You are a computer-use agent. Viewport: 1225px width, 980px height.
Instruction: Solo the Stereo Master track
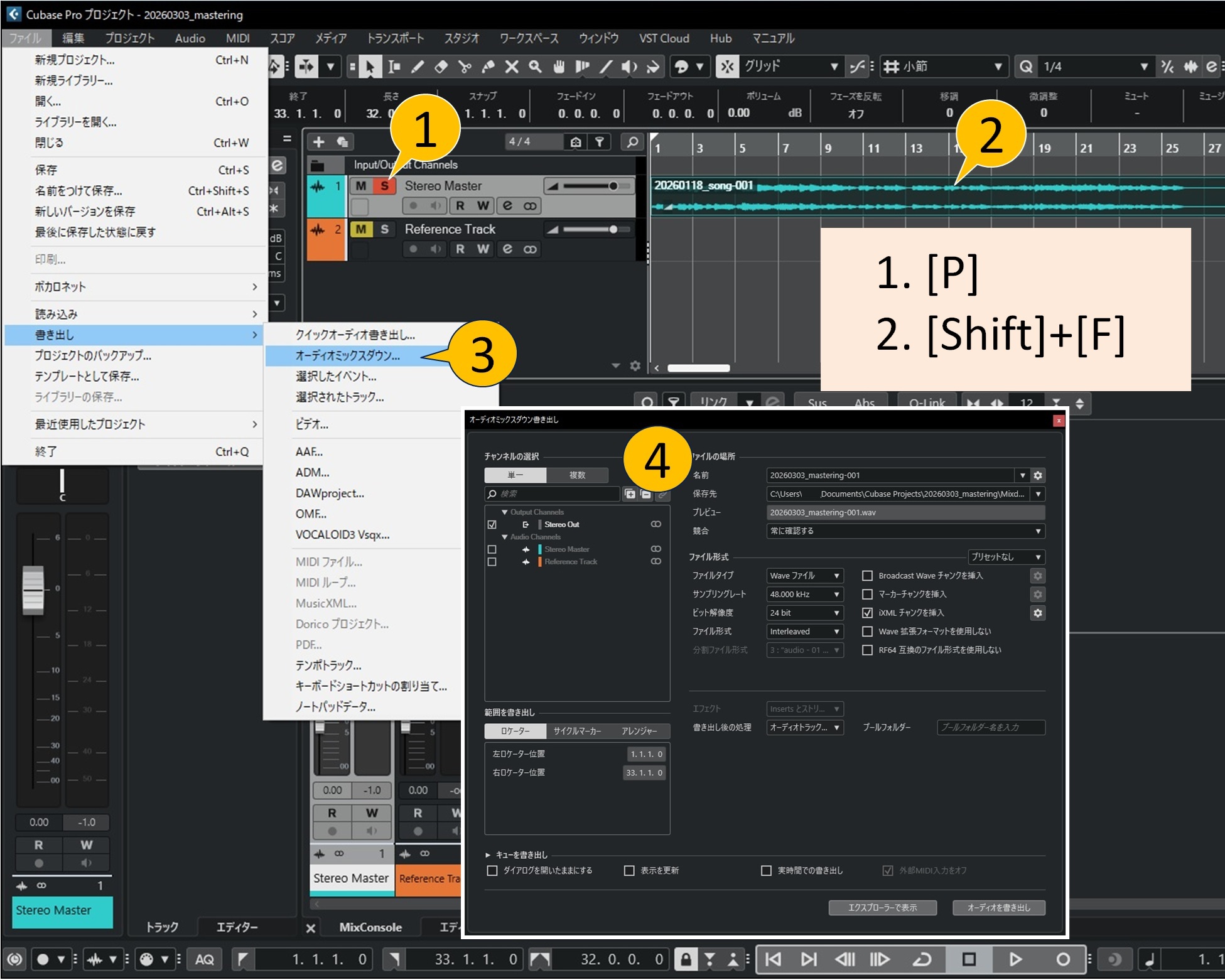(x=384, y=186)
